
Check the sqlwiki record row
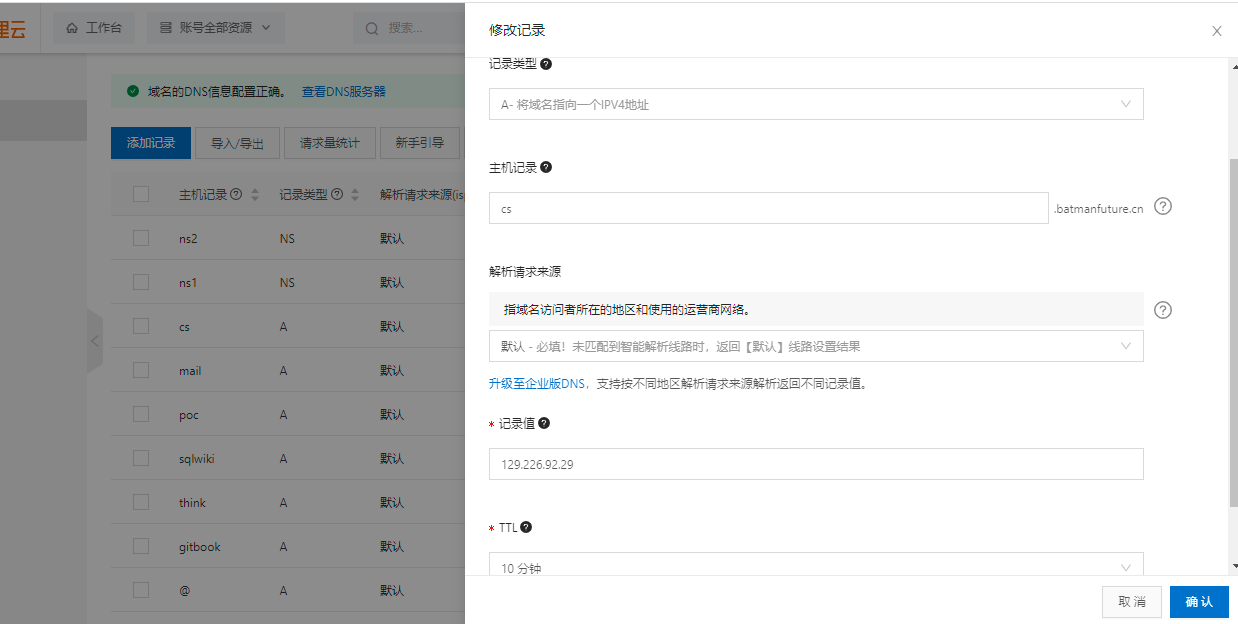click(x=141, y=459)
